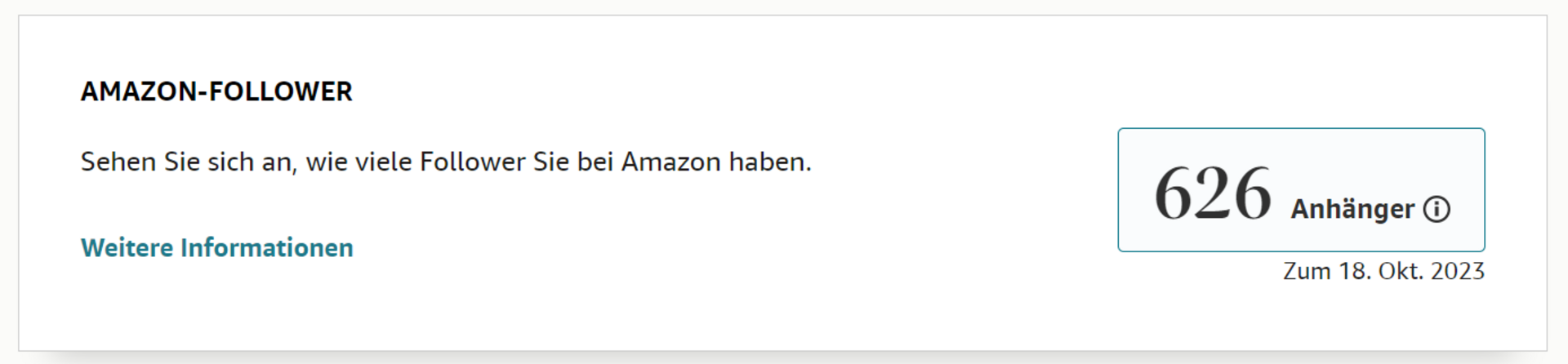Click the date Zum 18. Okt. 2023
Screen dimensions: 1568x364
pyautogui.click(x=1383, y=271)
